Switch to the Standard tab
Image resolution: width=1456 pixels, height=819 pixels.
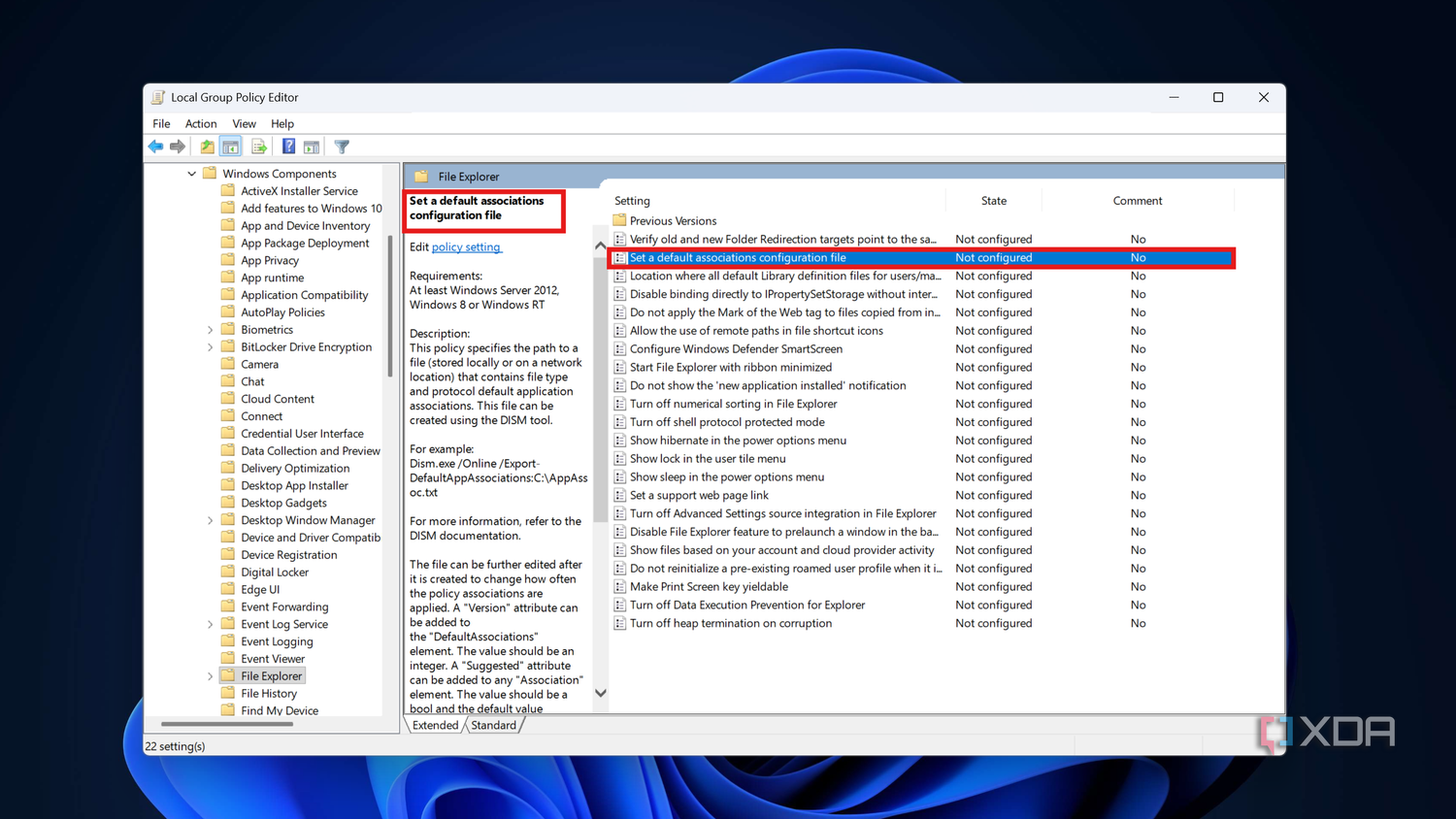pyautogui.click(x=494, y=725)
